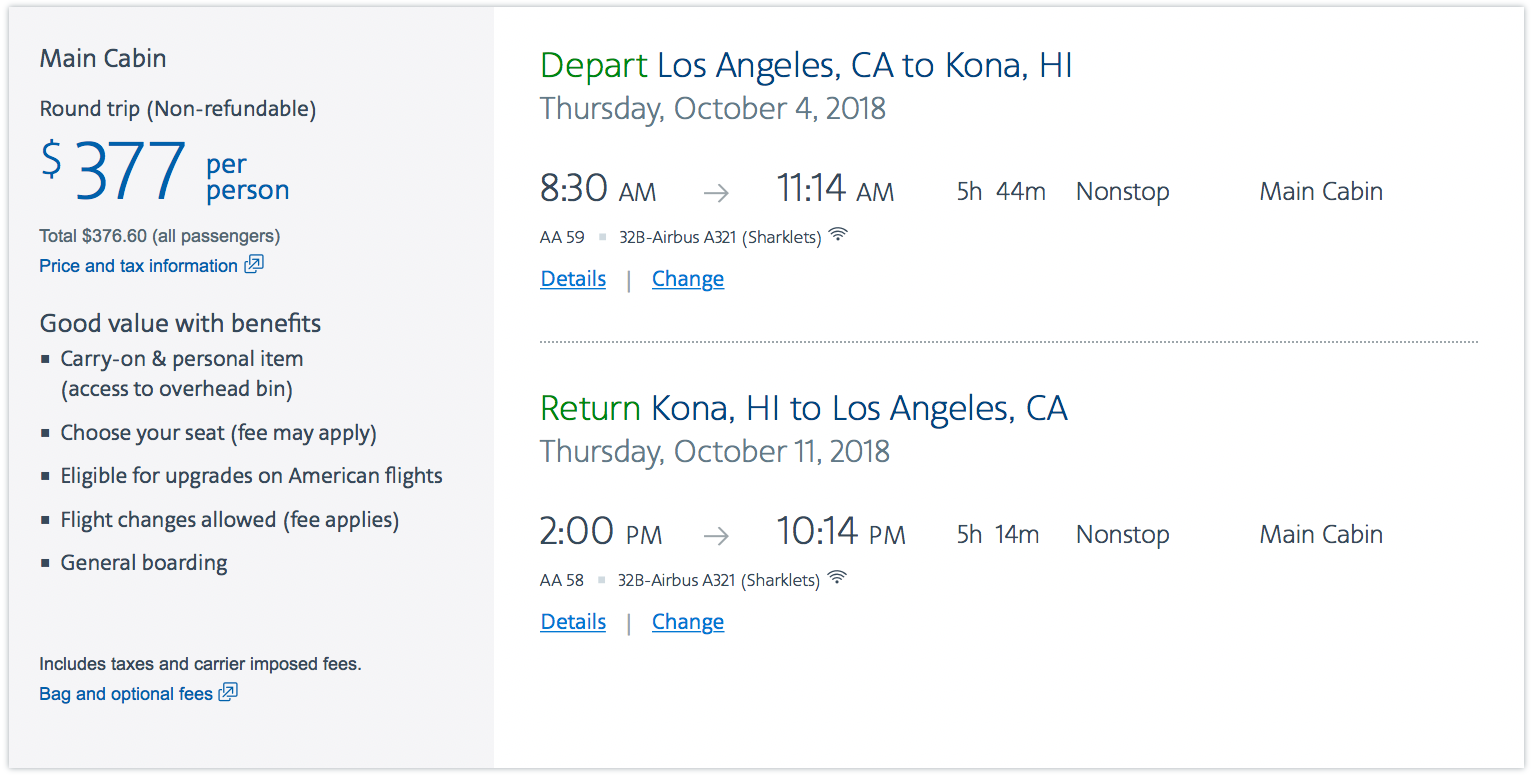Click the return flight arrow icon

[x=715, y=536]
